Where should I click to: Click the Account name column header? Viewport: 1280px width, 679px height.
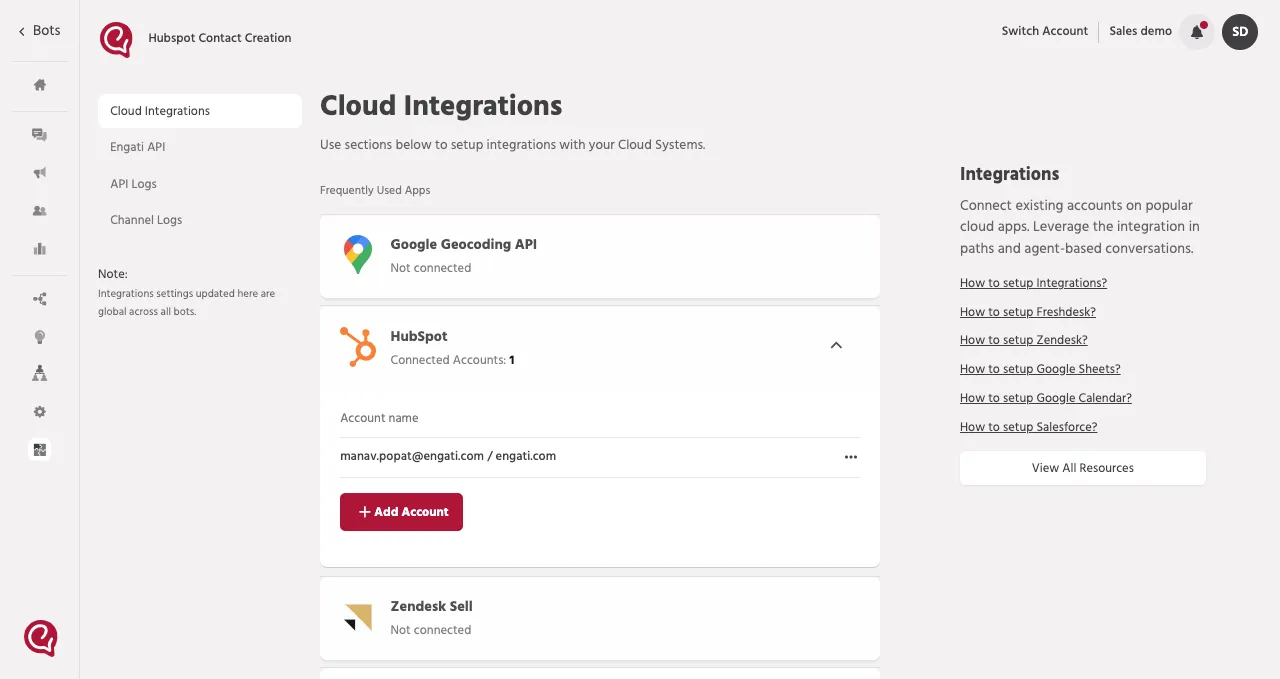pos(379,418)
